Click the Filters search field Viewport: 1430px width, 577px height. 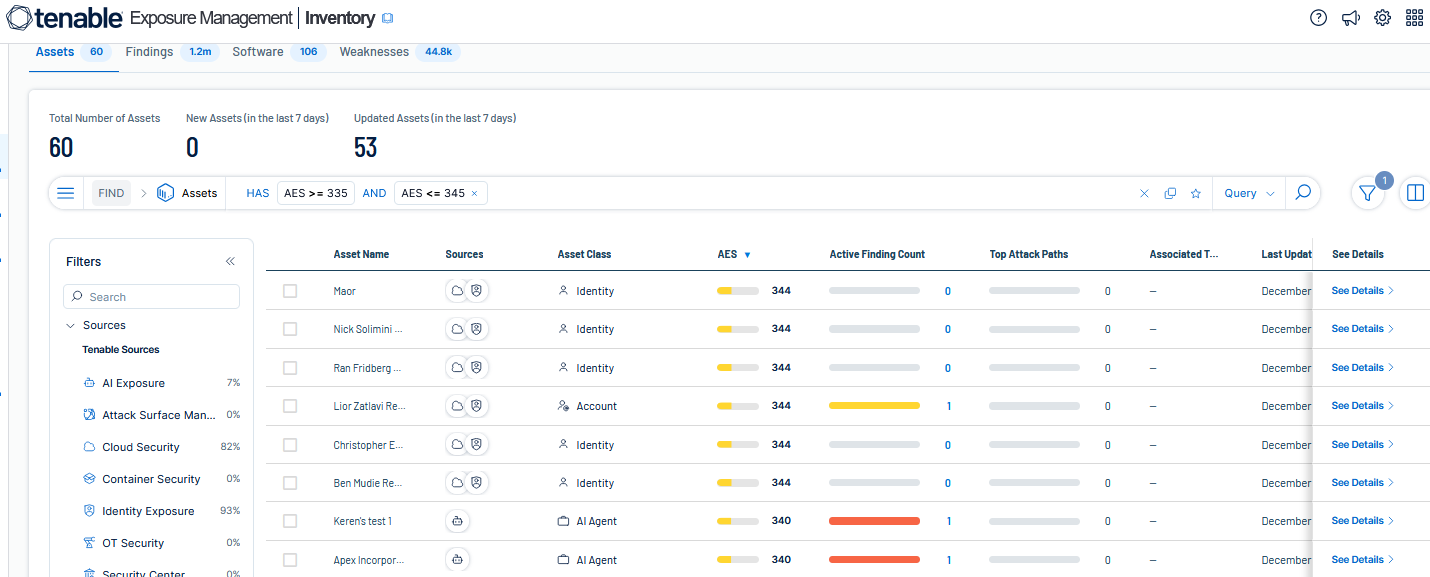[152, 297]
